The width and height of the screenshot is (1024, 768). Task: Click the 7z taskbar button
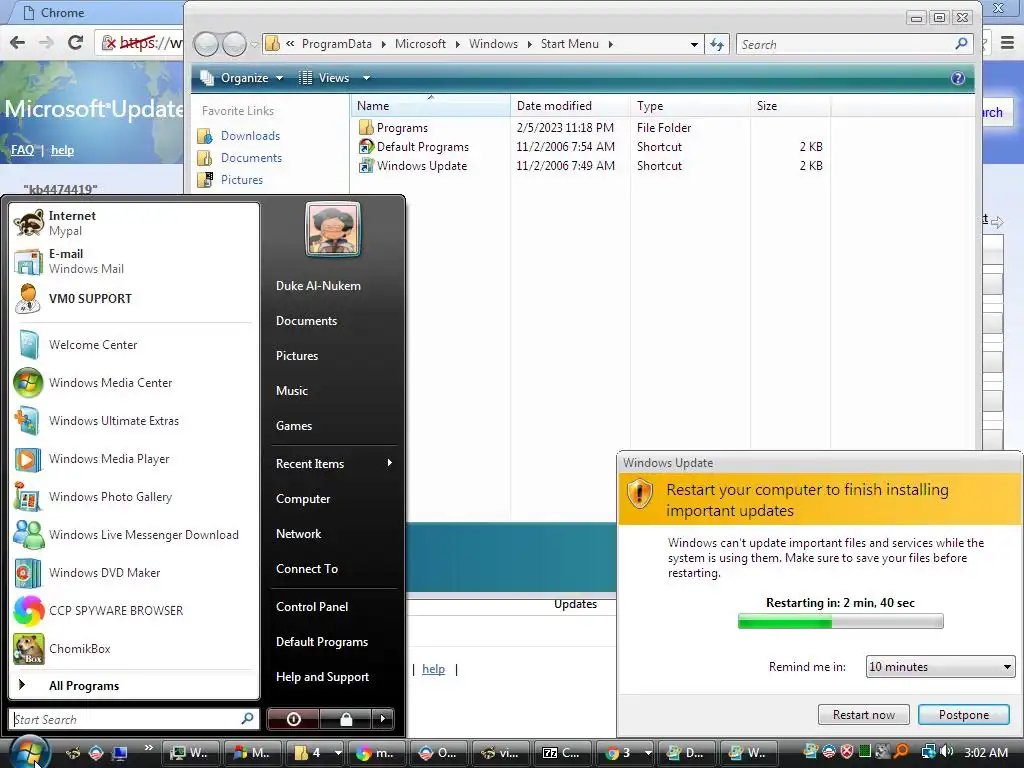pos(562,752)
